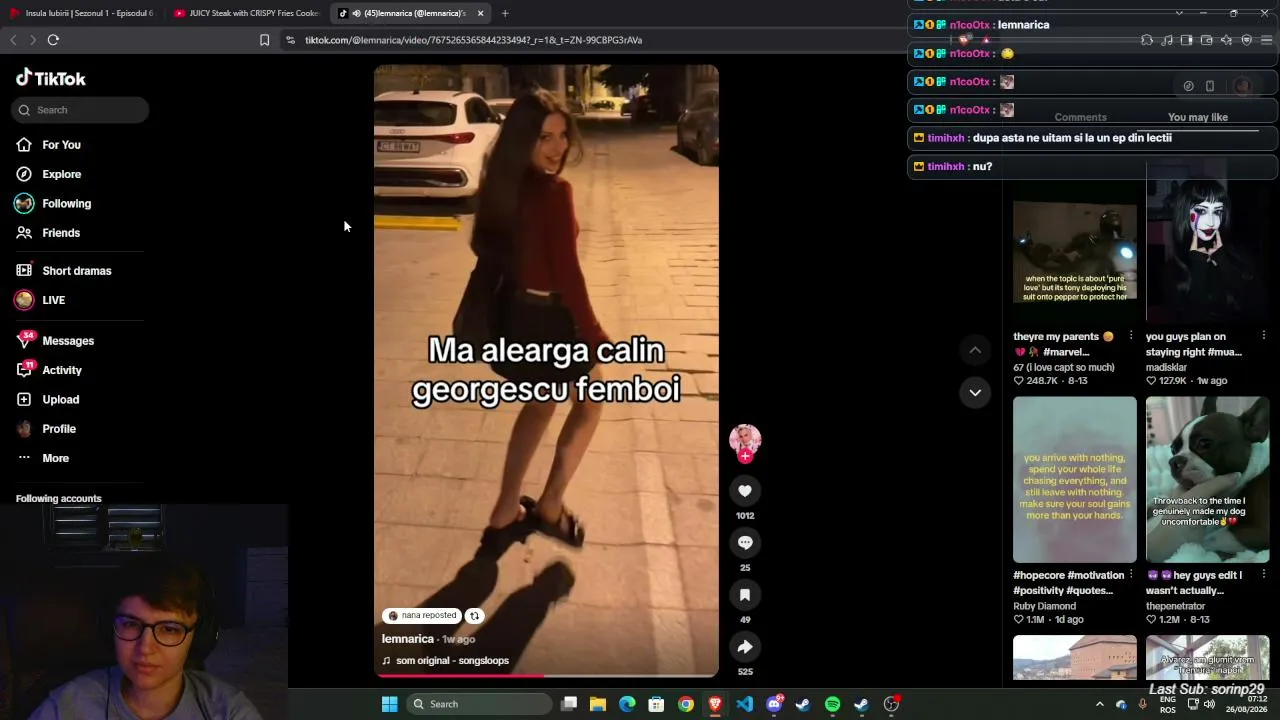Open the Messages icon with badge
Viewport: 1280px width, 720px height.
pyautogui.click(x=24, y=340)
